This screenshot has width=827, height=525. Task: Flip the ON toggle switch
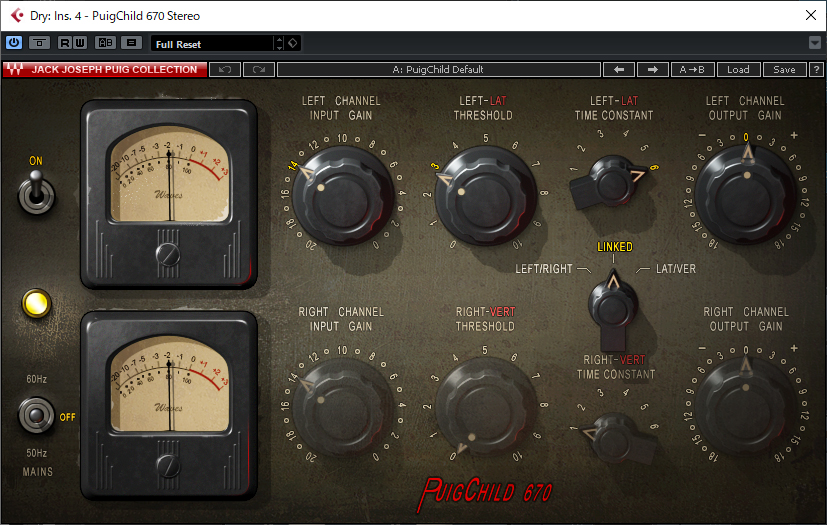36,193
